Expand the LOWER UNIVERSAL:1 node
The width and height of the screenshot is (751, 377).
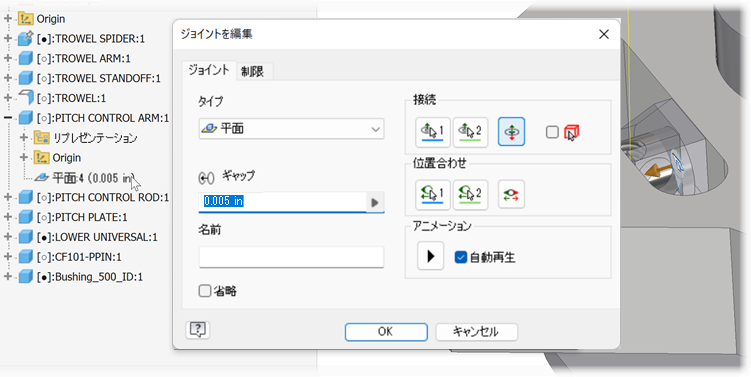pos(7,237)
